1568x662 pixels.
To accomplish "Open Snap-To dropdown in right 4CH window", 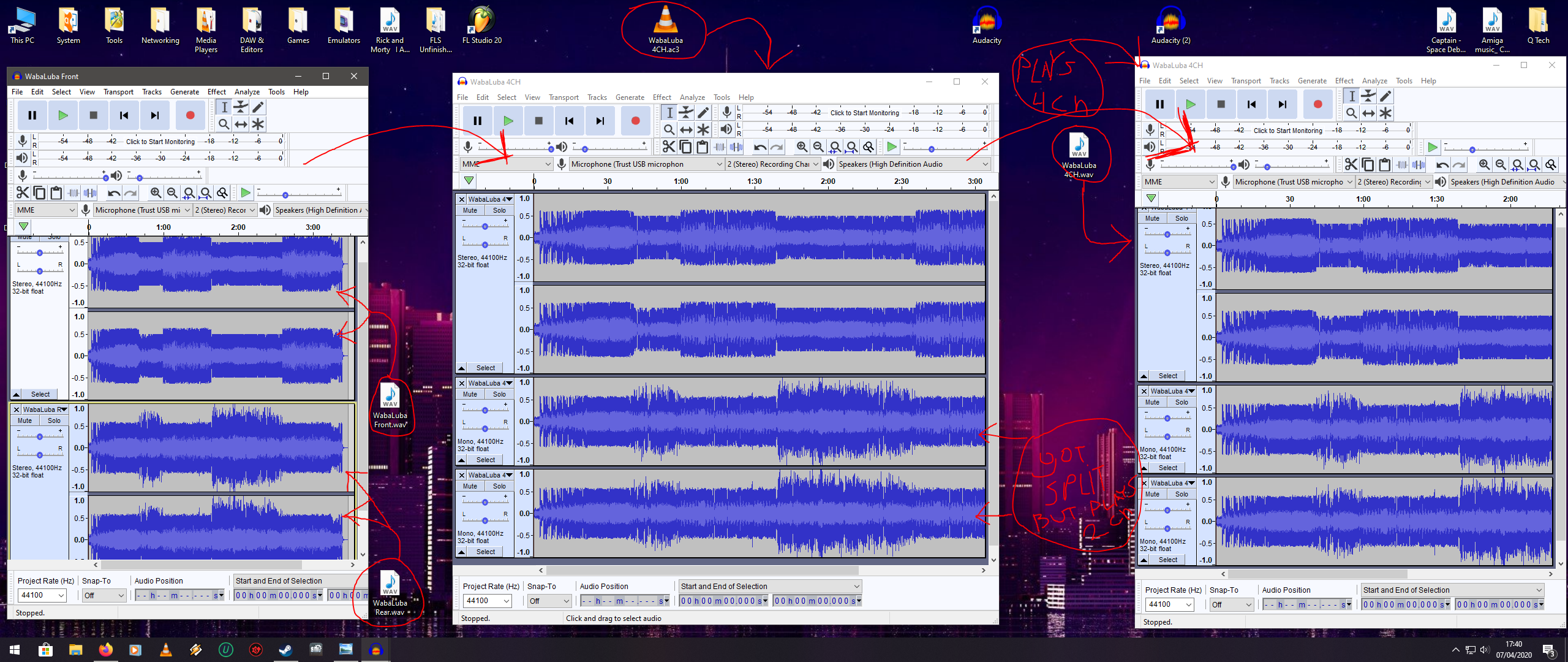I will [1232, 604].
